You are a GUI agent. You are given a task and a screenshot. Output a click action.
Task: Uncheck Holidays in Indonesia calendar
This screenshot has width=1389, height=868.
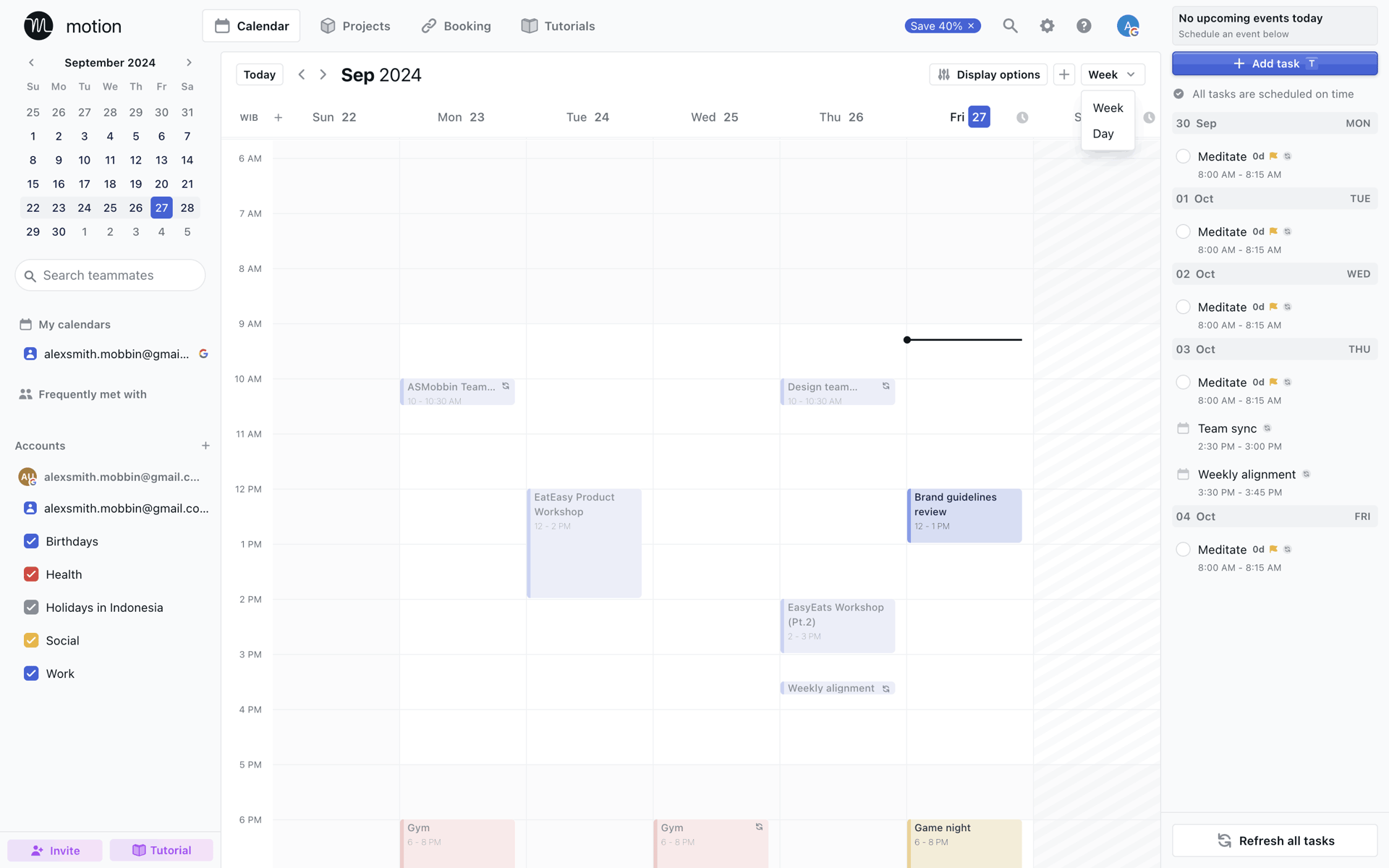click(x=31, y=608)
